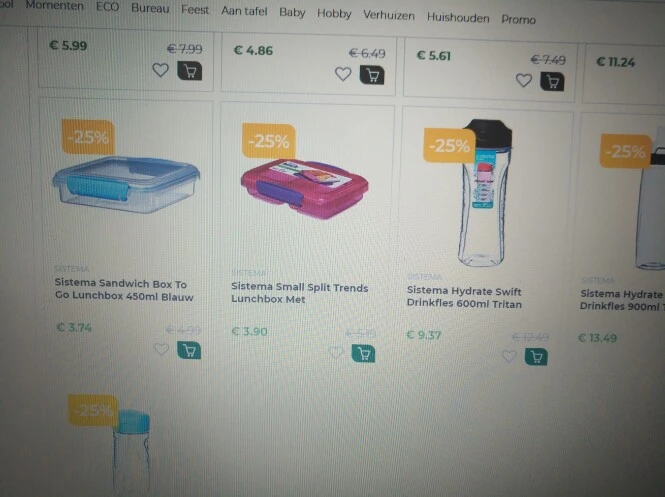The width and height of the screenshot is (665, 497).
Task: Open the Bureau menu category
Action: 150,8
